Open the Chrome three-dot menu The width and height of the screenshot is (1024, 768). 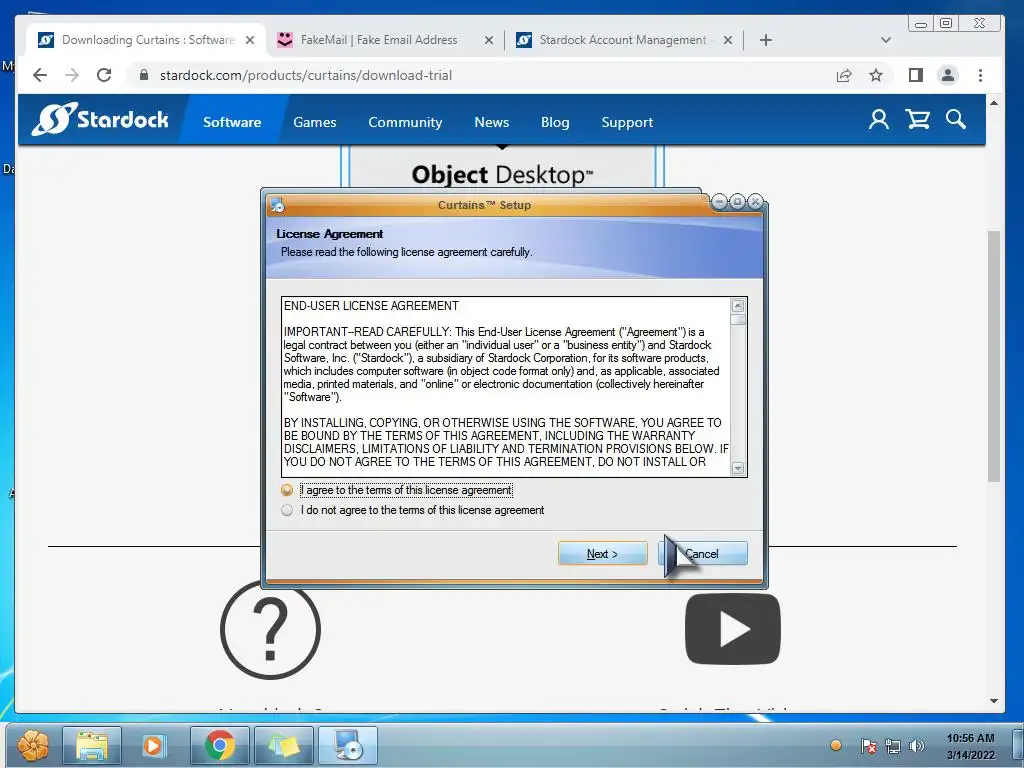(x=980, y=75)
